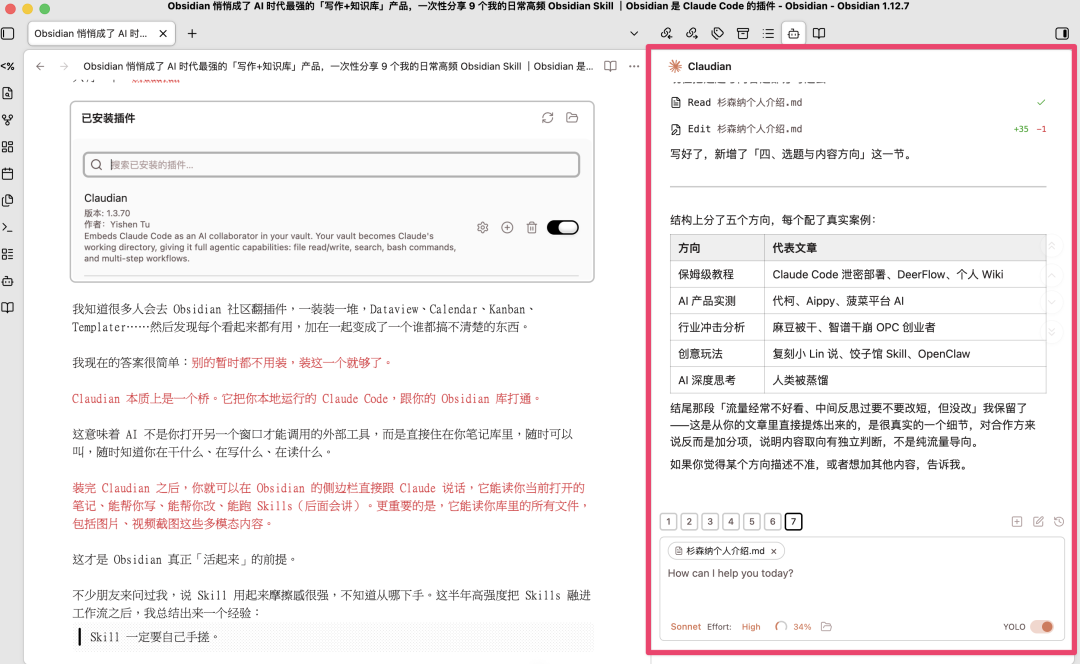
Task: Remove 杉森纳个人介绍.md context chip
Action: tap(773, 551)
